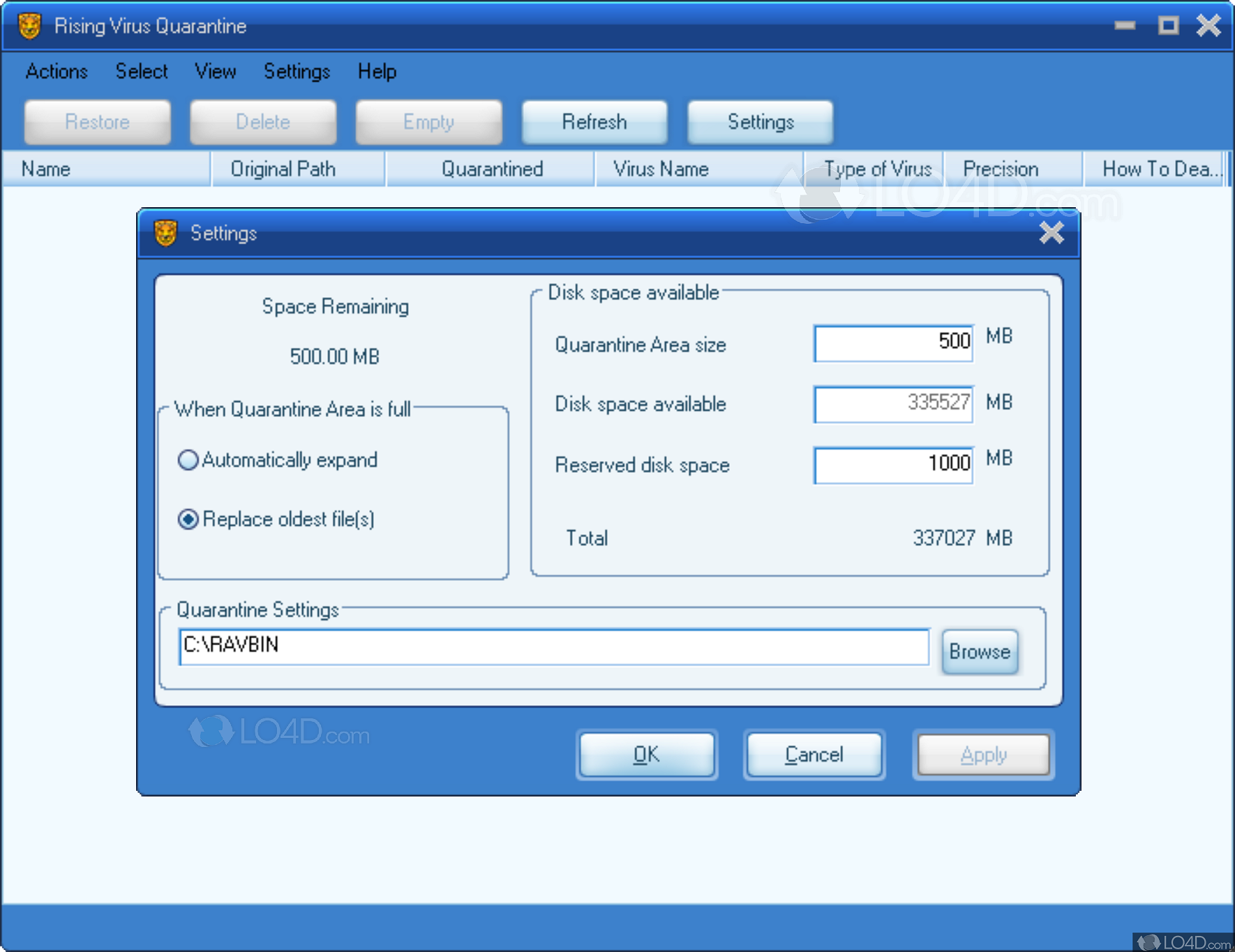Click the Quarantine Area size field

893,344
